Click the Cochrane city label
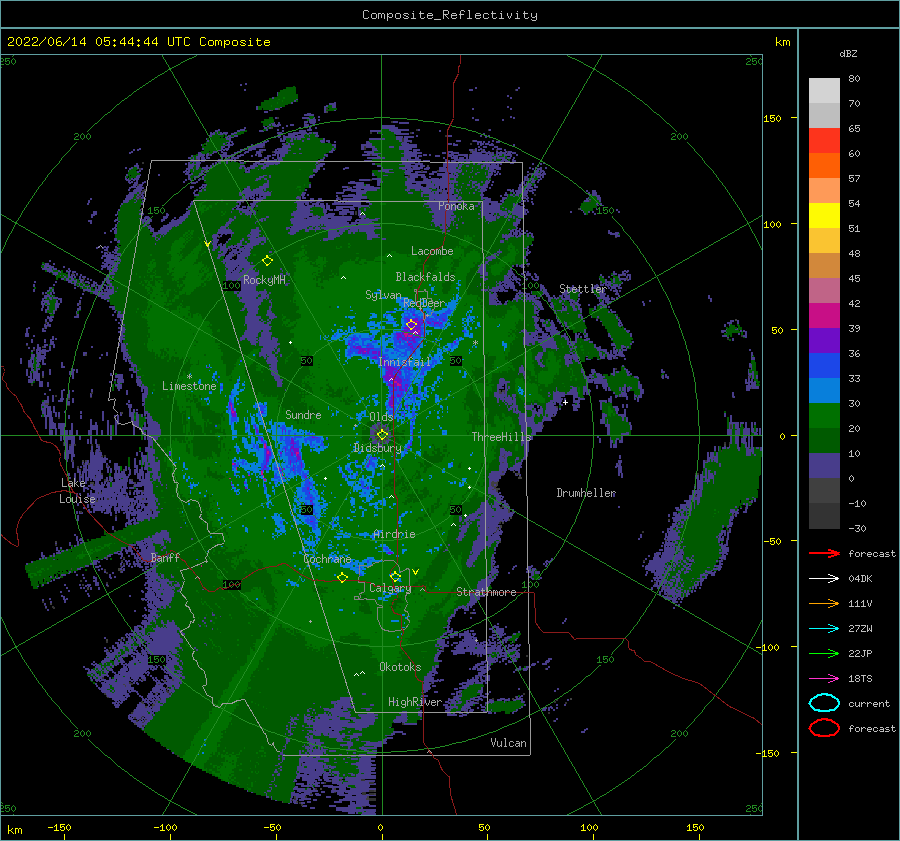Viewport: 900px width, 841px height. tap(327, 559)
